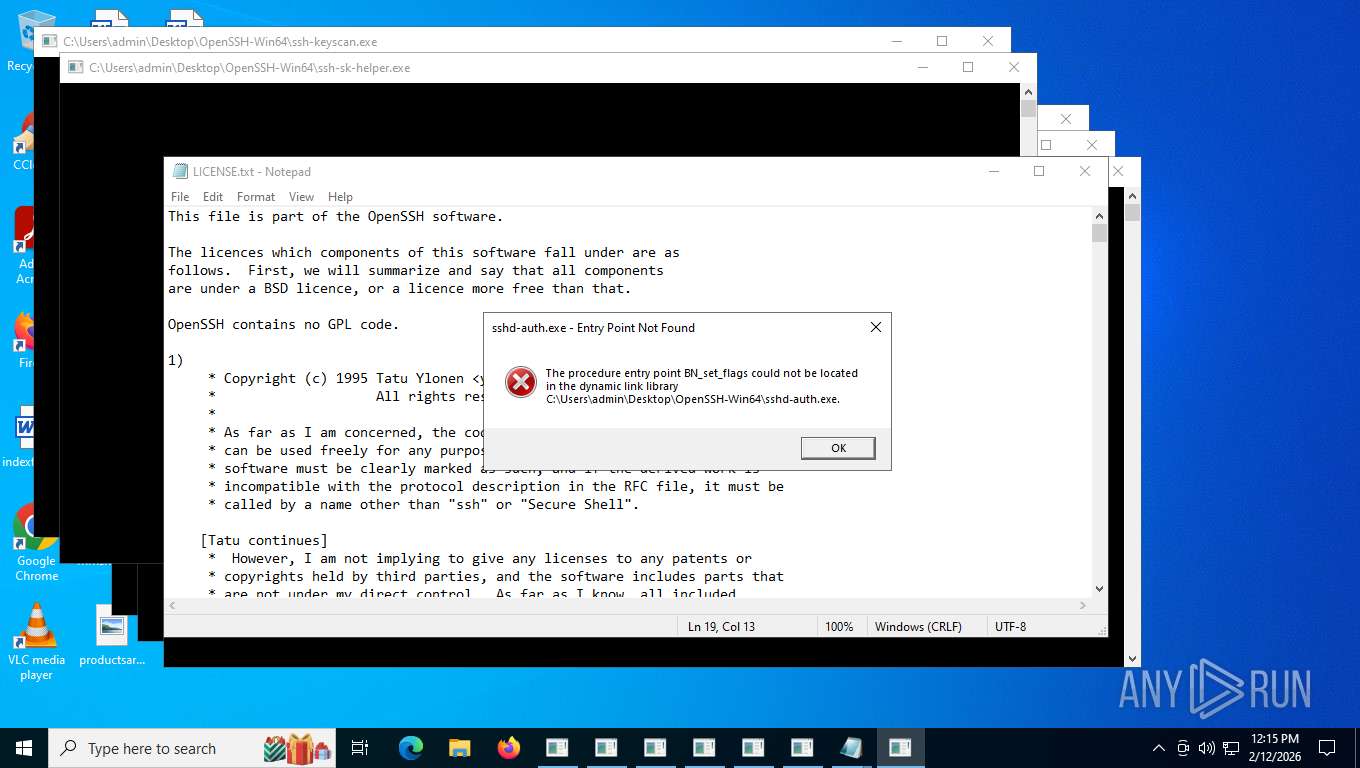Show hidden system tray icons
Screen dimensions: 1360x768
(1159, 748)
